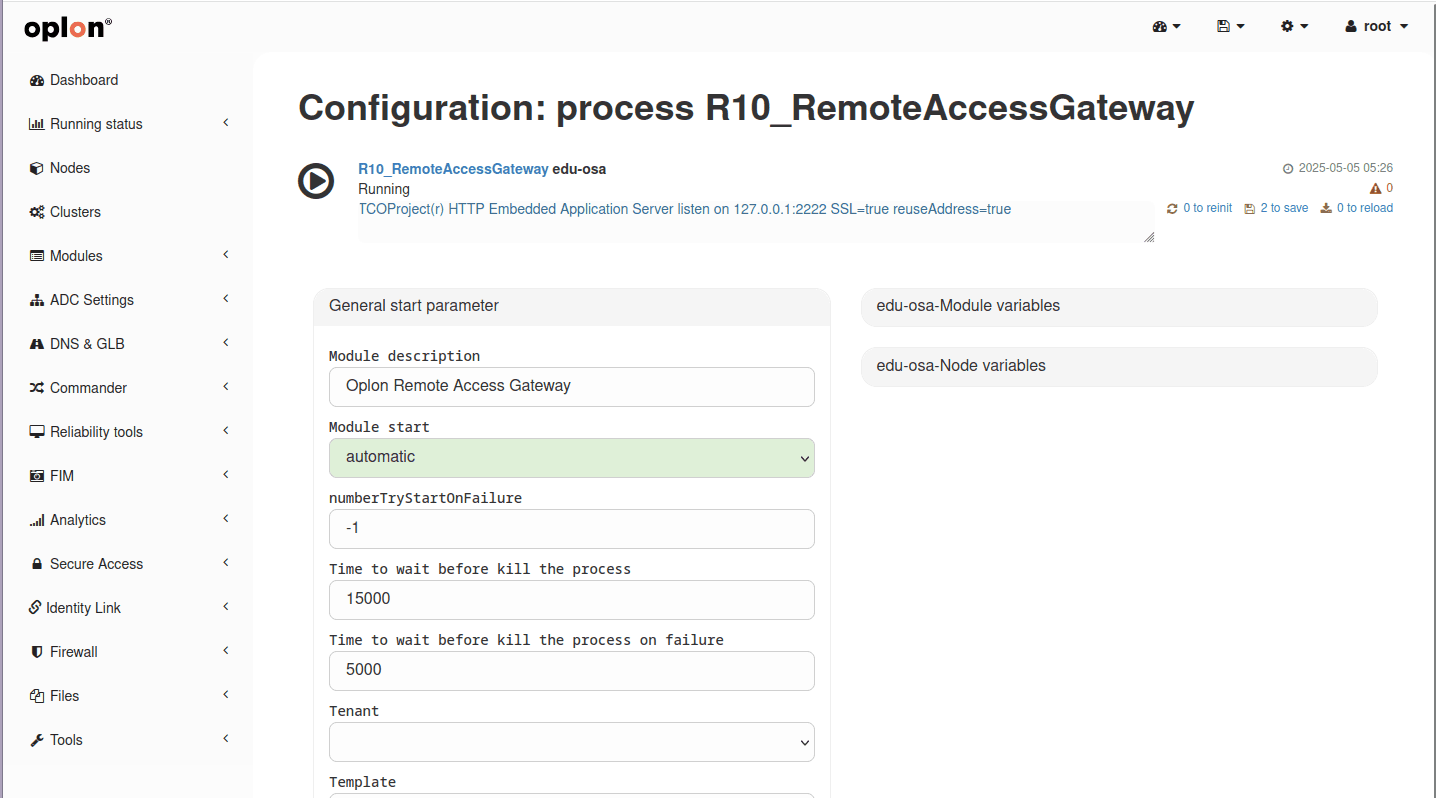Click the warning triangle alert counter

point(1381,188)
